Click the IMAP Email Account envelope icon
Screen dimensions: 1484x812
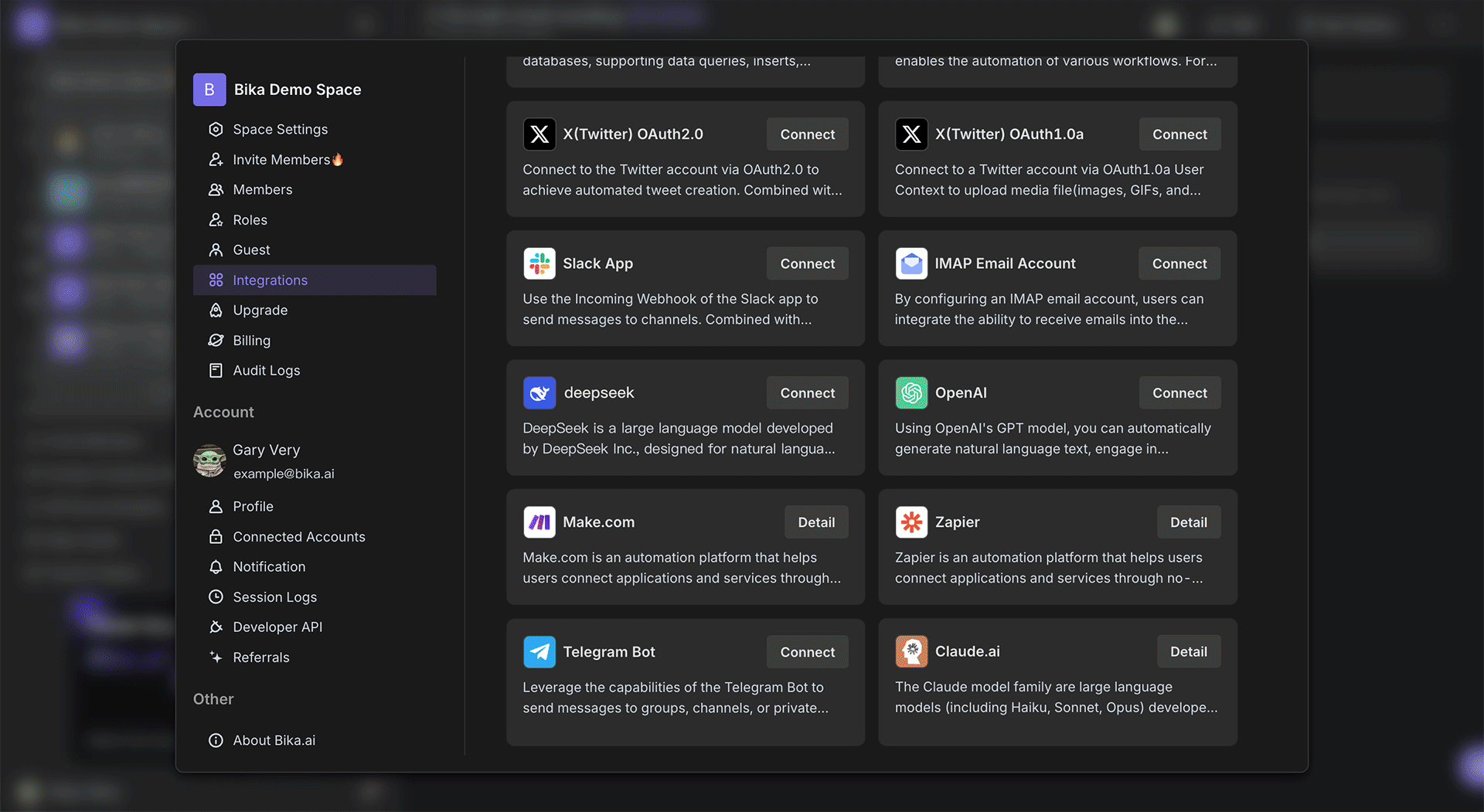911,263
